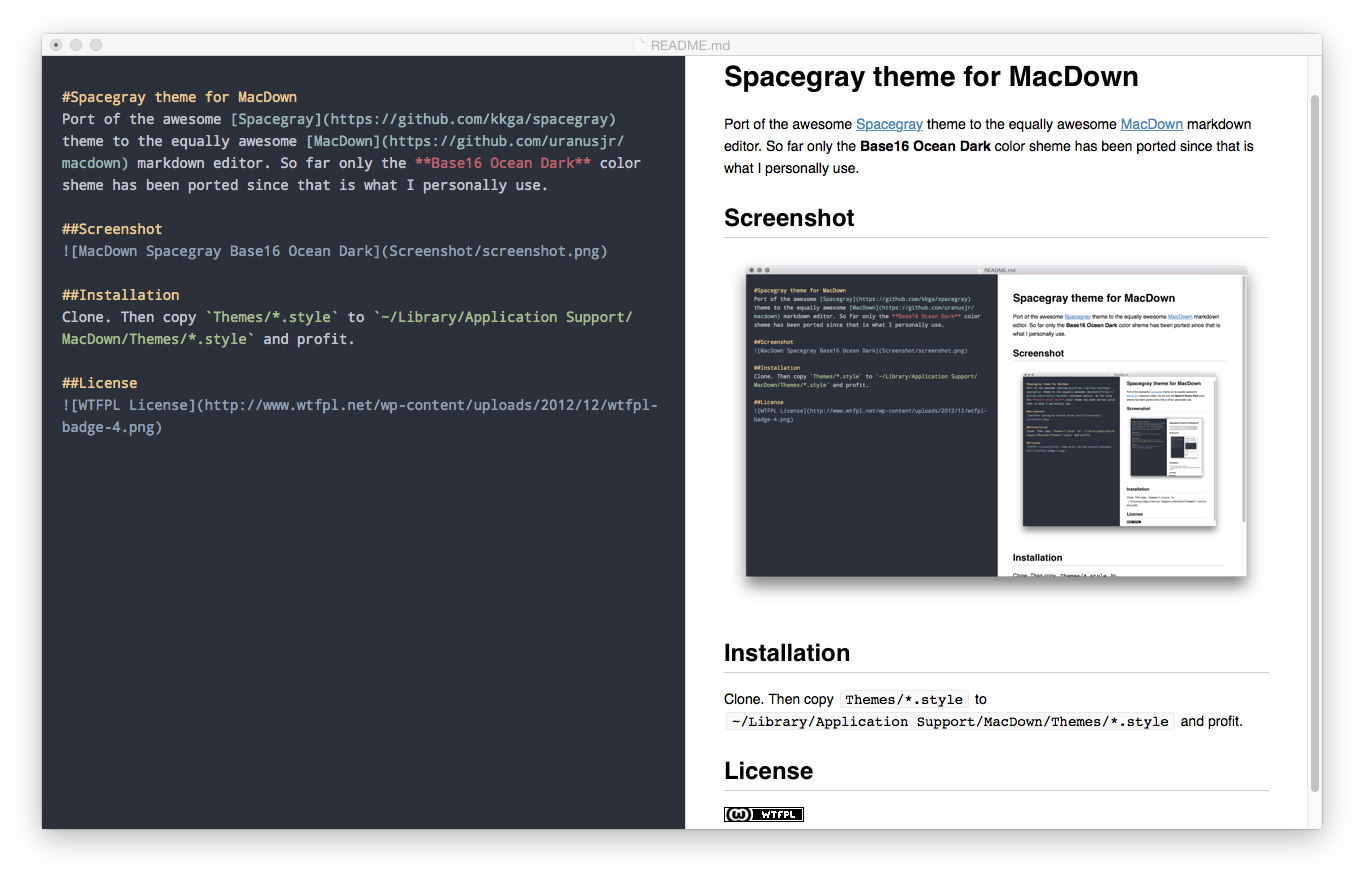This screenshot has height=879, width=1364.
Task: Click the WTFPL license badge image
Action: (764, 814)
